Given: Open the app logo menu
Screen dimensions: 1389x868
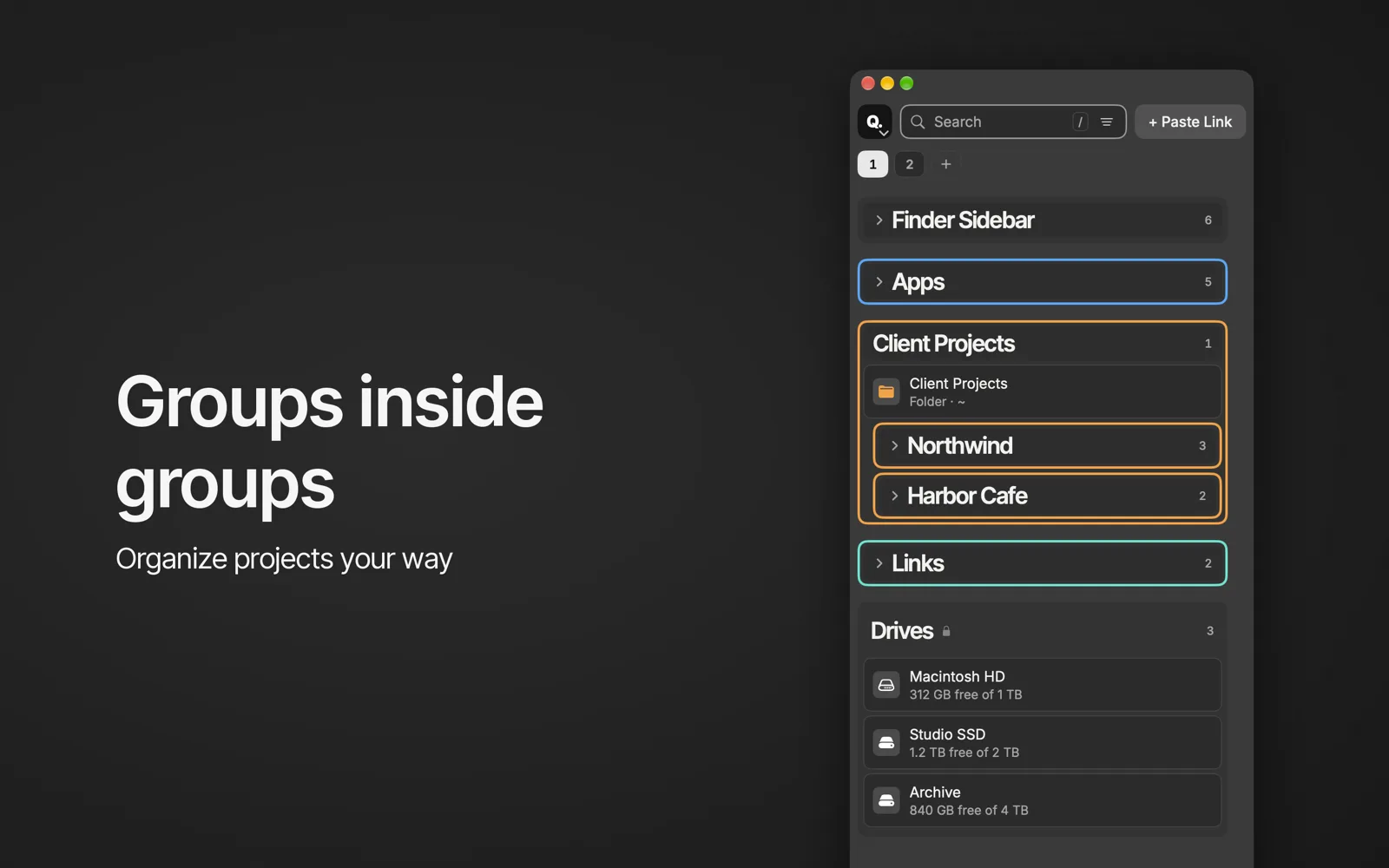Looking at the screenshot, I should (874, 122).
